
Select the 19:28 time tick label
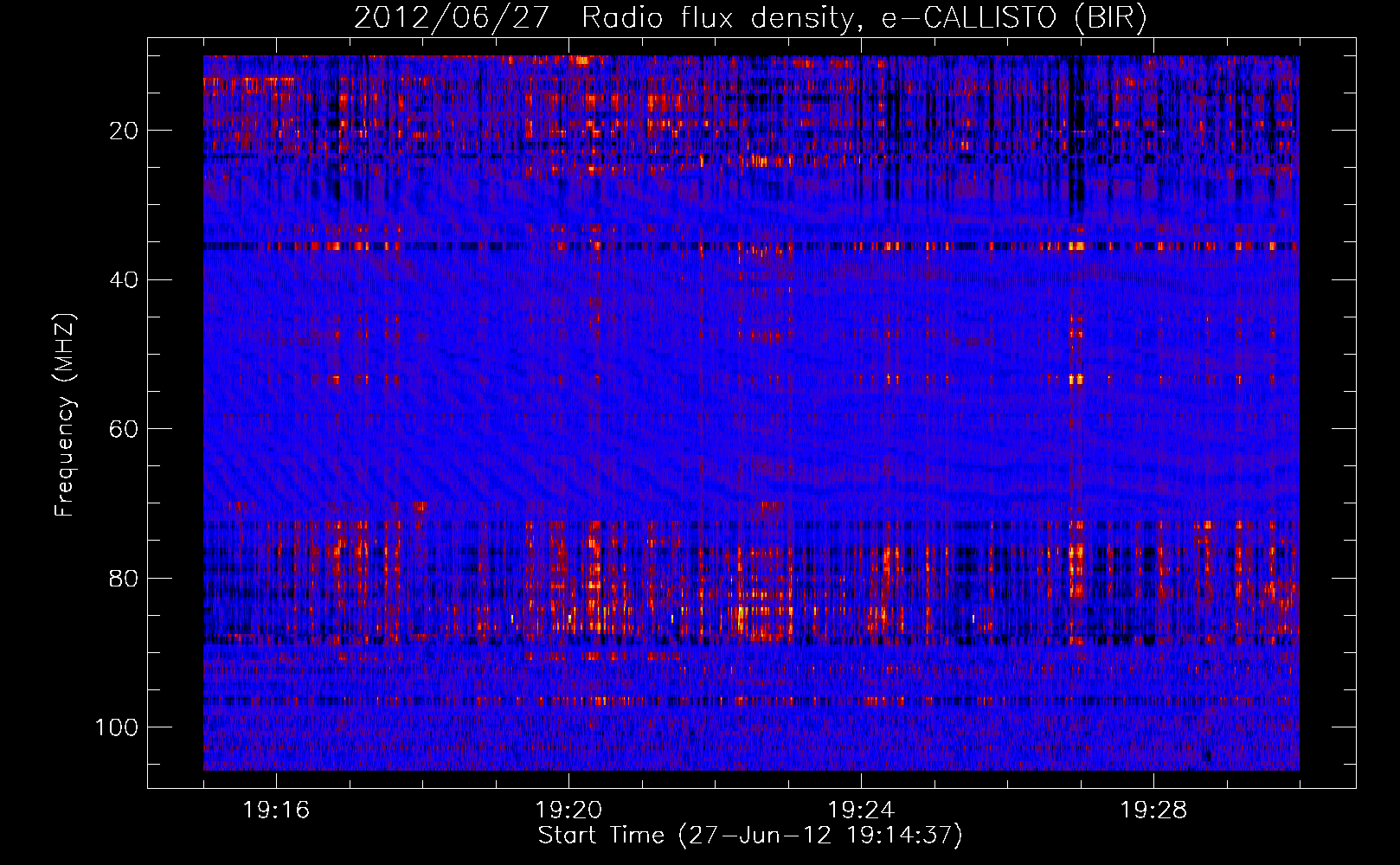coord(1153,811)
